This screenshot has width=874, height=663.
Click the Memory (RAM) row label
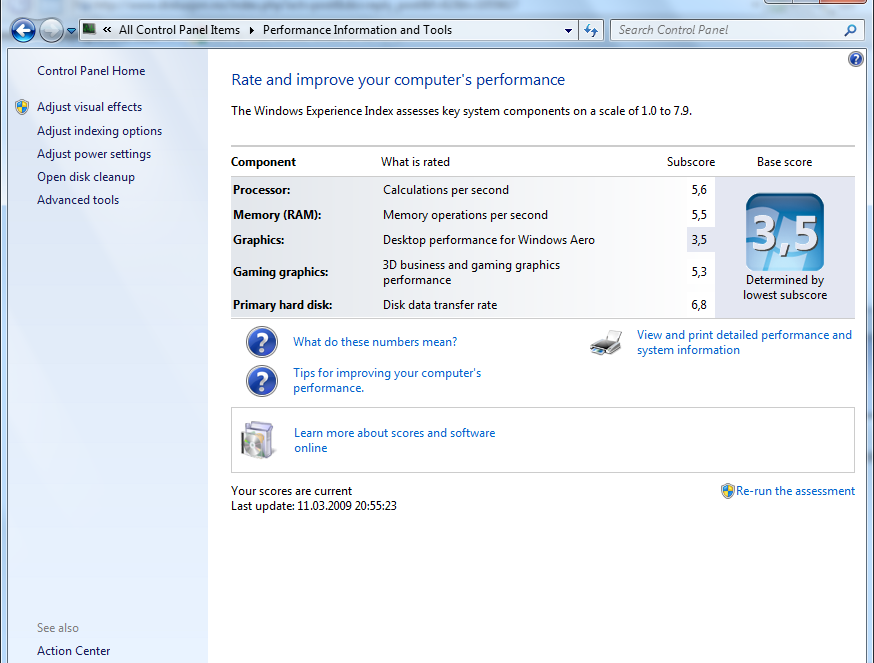tap(277, 215)
